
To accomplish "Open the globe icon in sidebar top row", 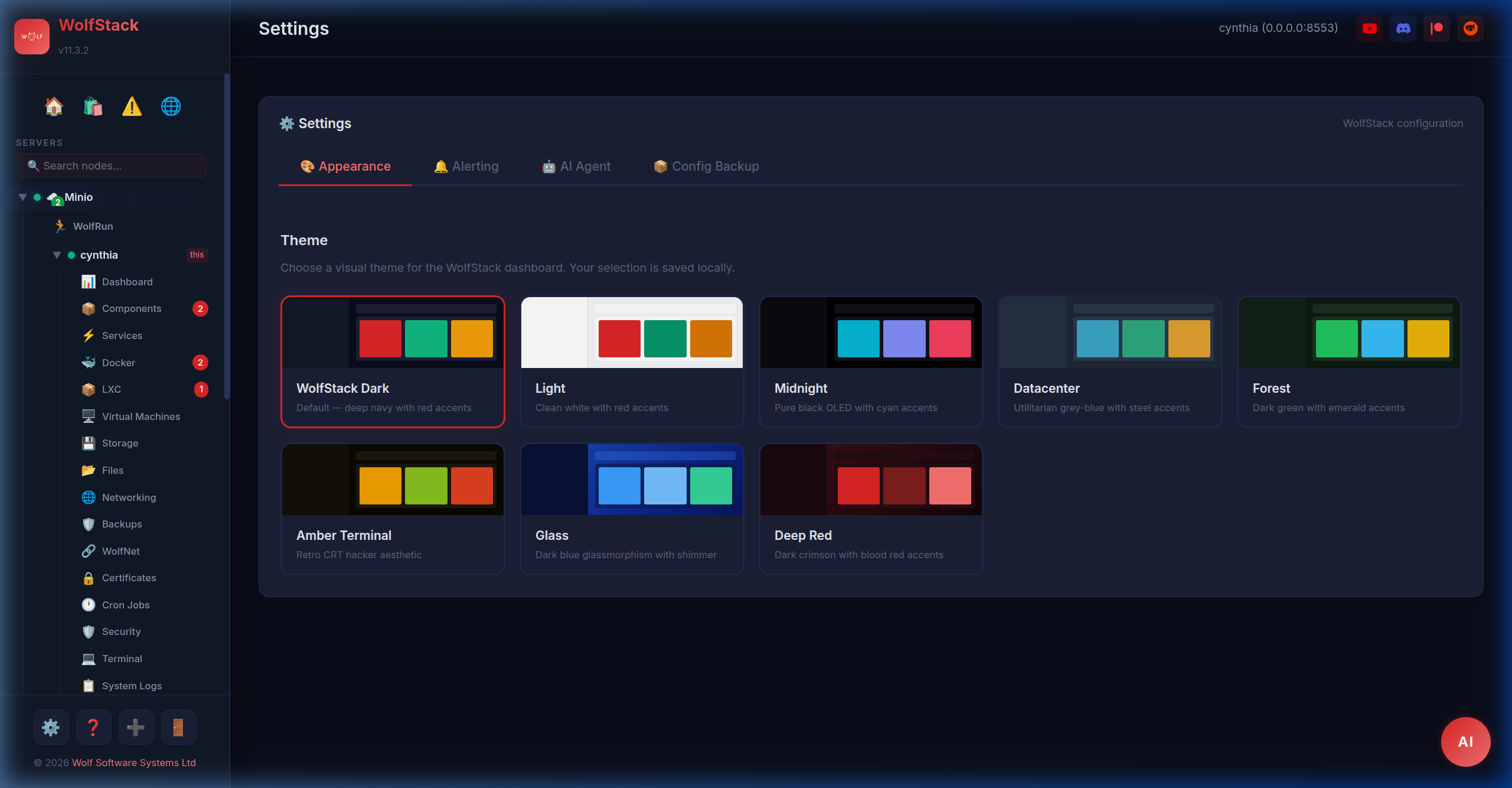I will 171,106.
